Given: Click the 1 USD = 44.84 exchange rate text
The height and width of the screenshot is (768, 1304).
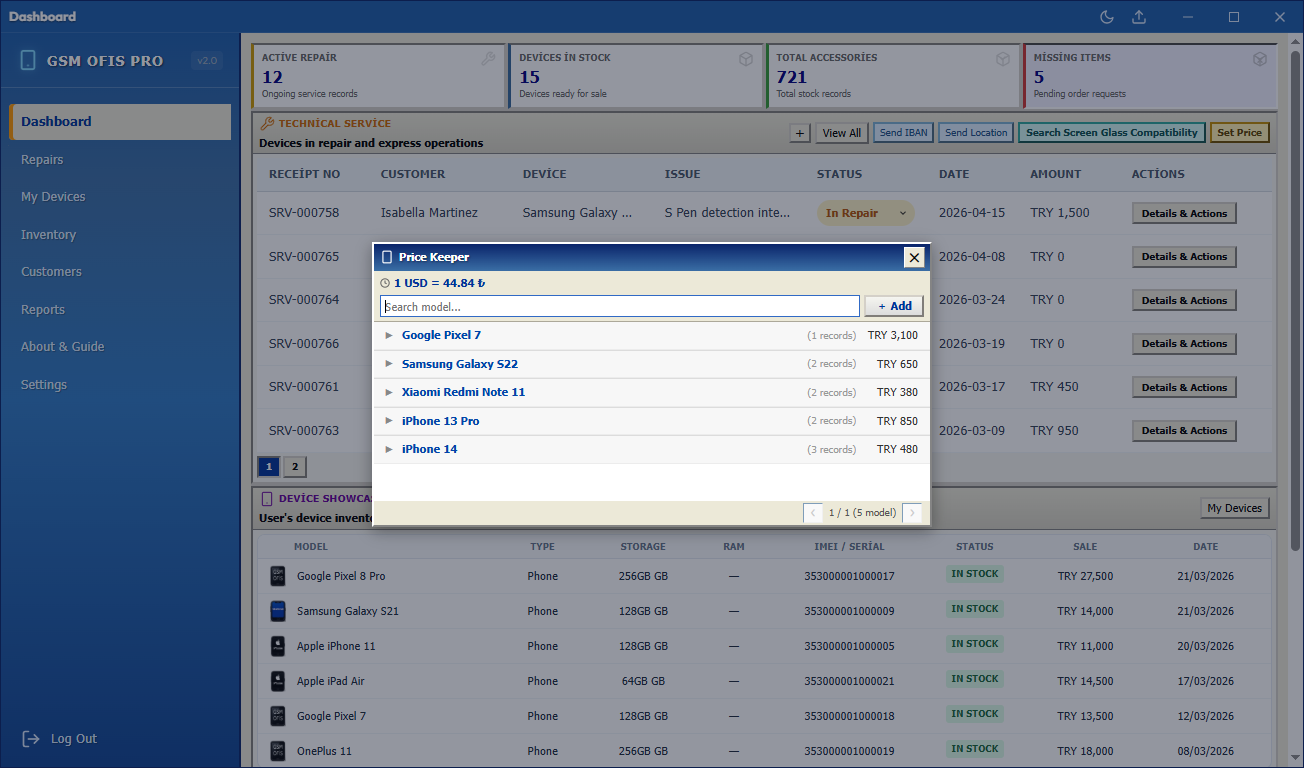Looking at the screenshot, I should point(440,283).
